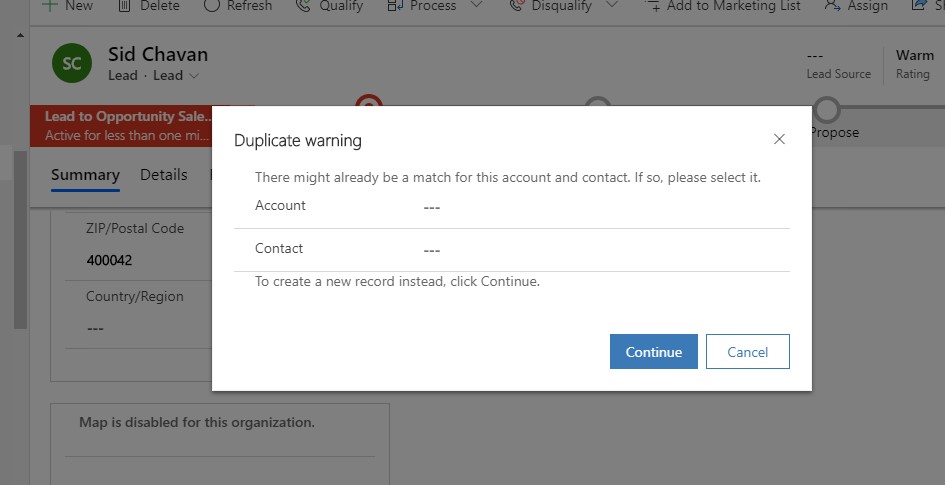945x485 pixels.
Task: Click the Delete trash icon
Action: point(124,5)
